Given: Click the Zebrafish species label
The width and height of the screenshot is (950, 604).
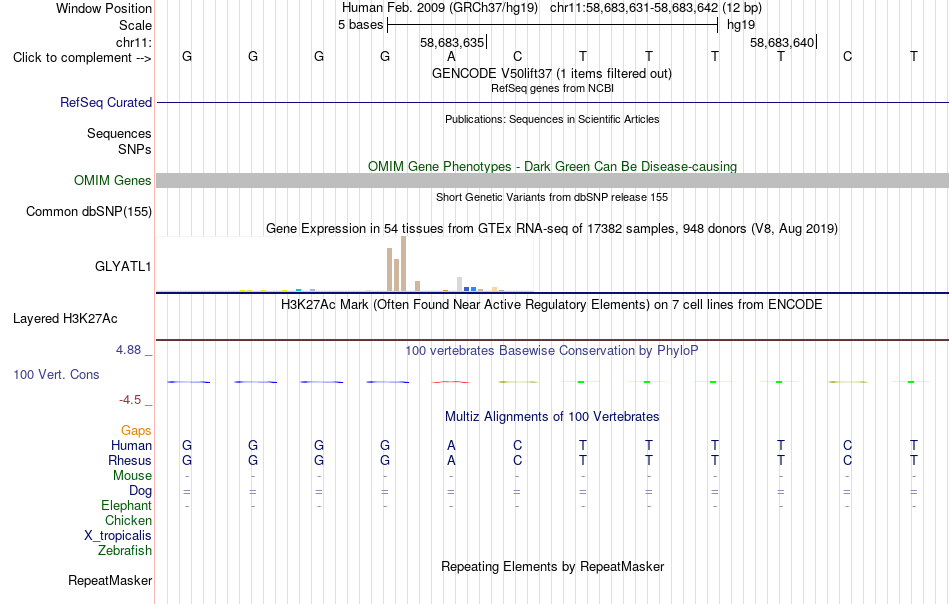Looking at the screenshot, I should point(125,551).
